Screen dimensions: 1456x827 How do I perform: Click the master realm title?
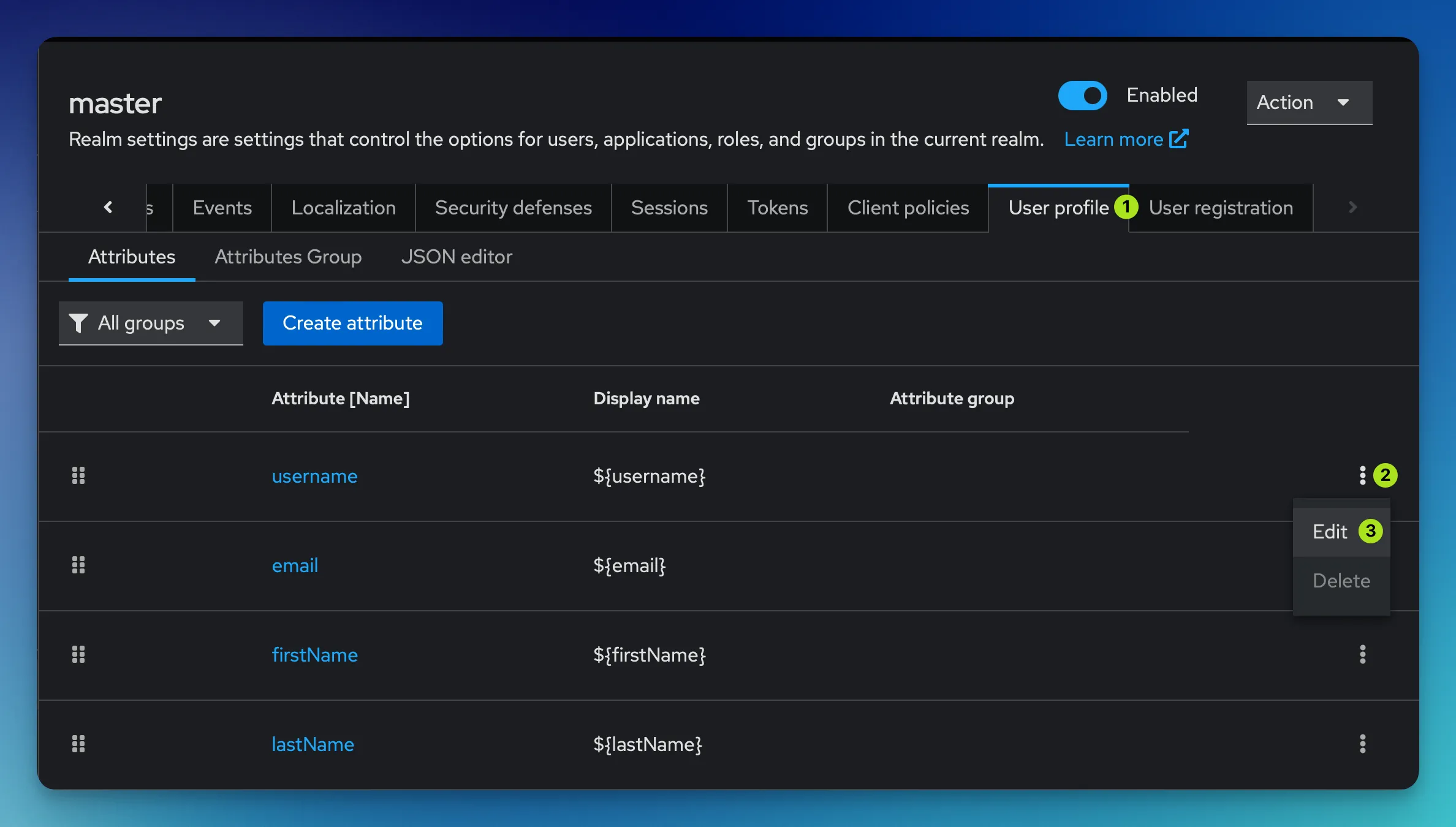[x=115, y=104]
